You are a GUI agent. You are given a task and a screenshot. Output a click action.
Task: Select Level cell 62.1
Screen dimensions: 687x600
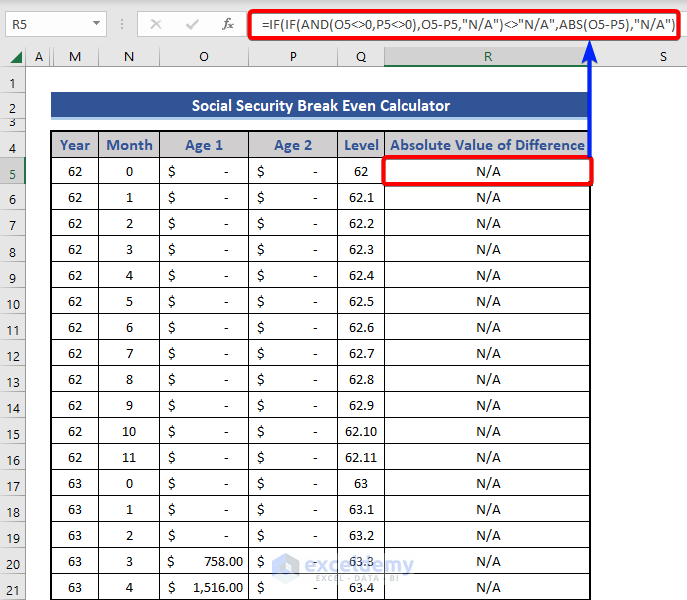(361, 198)
